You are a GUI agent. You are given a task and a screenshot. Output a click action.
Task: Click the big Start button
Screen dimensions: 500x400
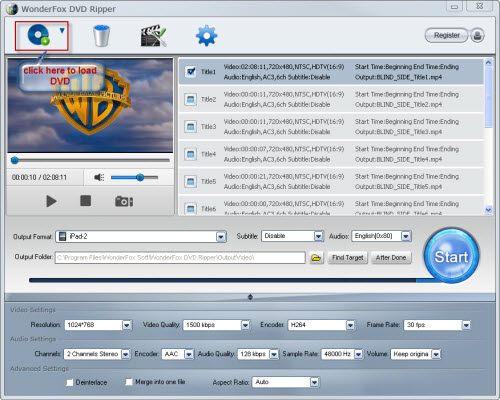coord(451,256)
